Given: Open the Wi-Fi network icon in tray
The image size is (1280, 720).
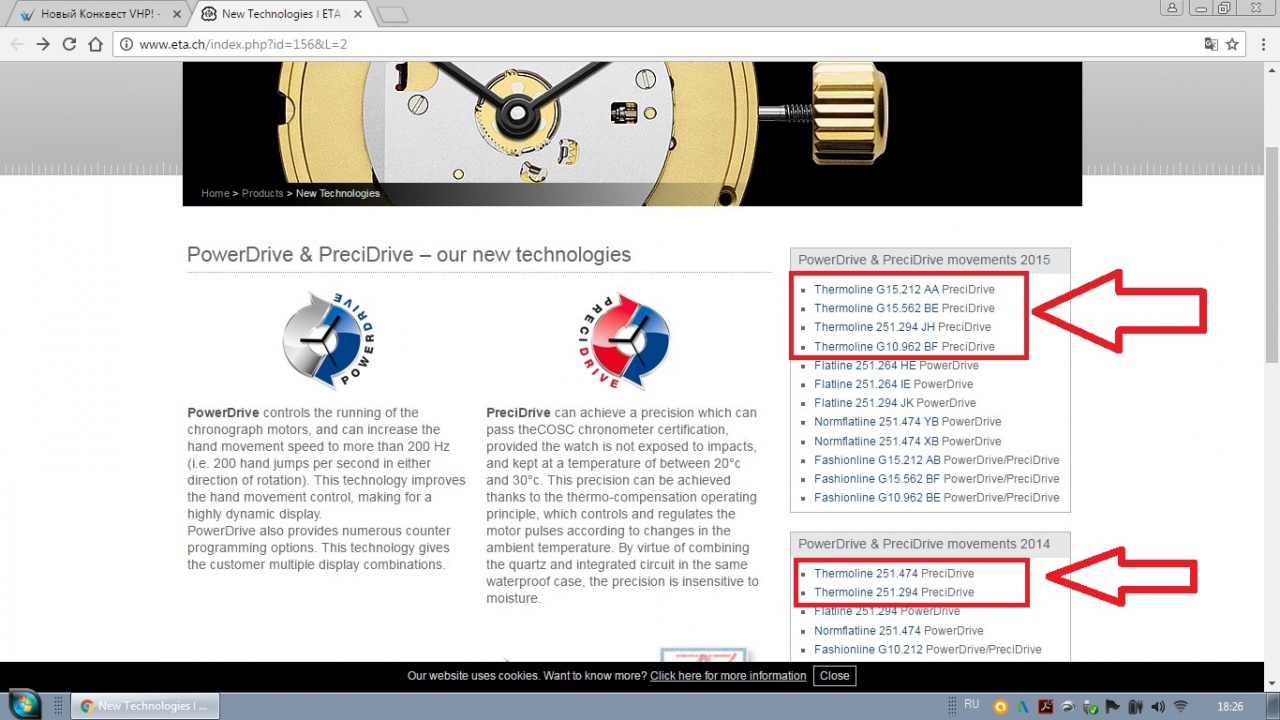Looking at the screenshot, I should point(1180,706).
